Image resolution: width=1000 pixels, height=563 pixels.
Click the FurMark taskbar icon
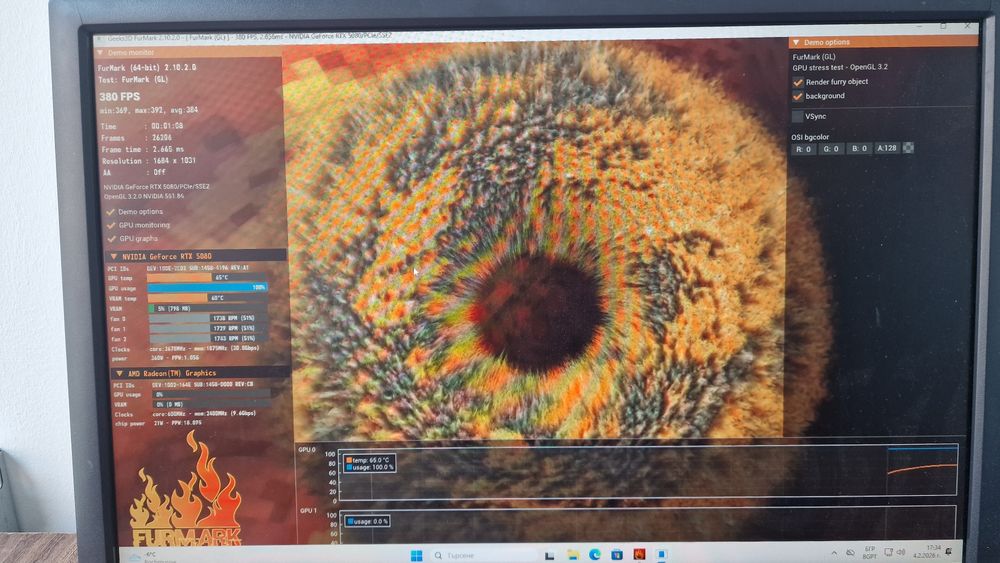point(639,554)
